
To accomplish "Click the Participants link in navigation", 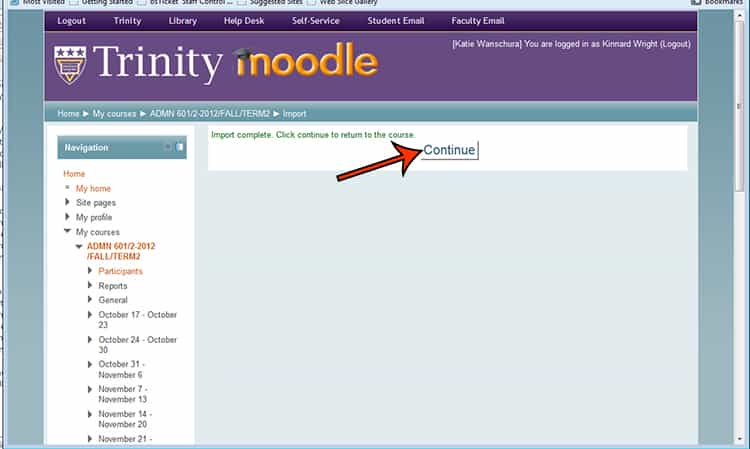I will (x=120, y=271).
